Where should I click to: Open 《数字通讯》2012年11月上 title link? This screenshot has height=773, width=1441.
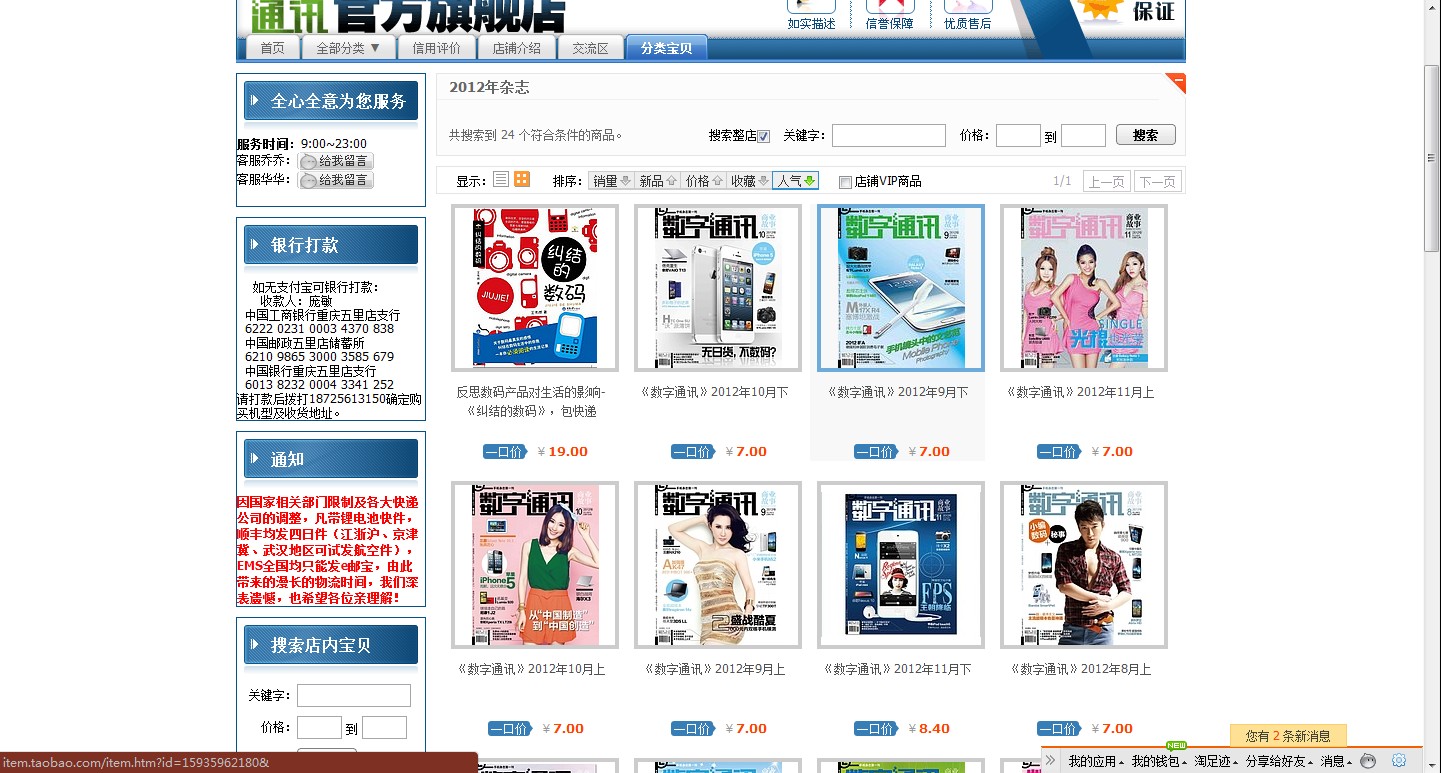[x=1080, y=393]
